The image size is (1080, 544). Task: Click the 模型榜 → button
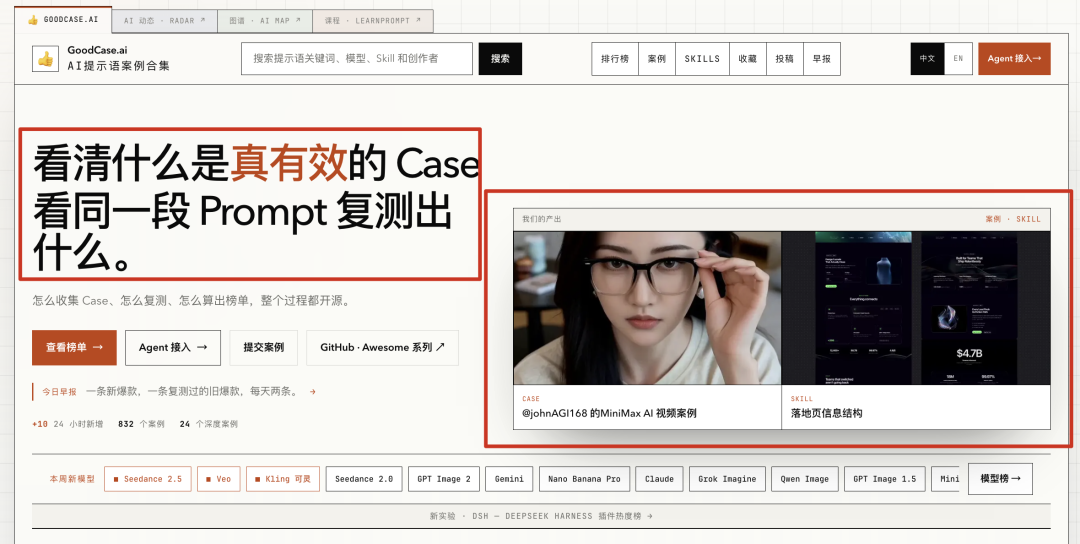[x=1000, y=479]
